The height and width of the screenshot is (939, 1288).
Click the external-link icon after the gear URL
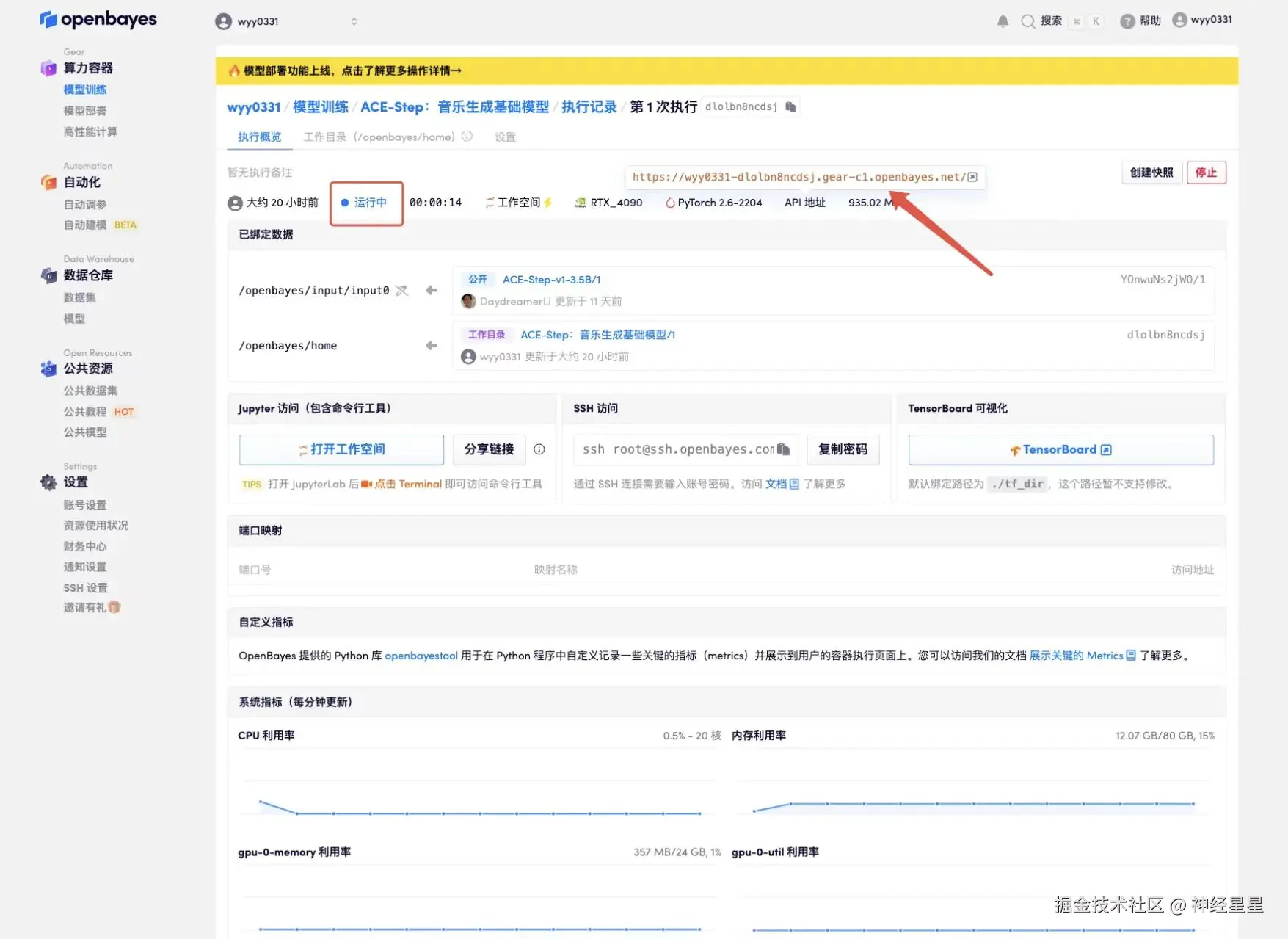click(x=972, y=177)
